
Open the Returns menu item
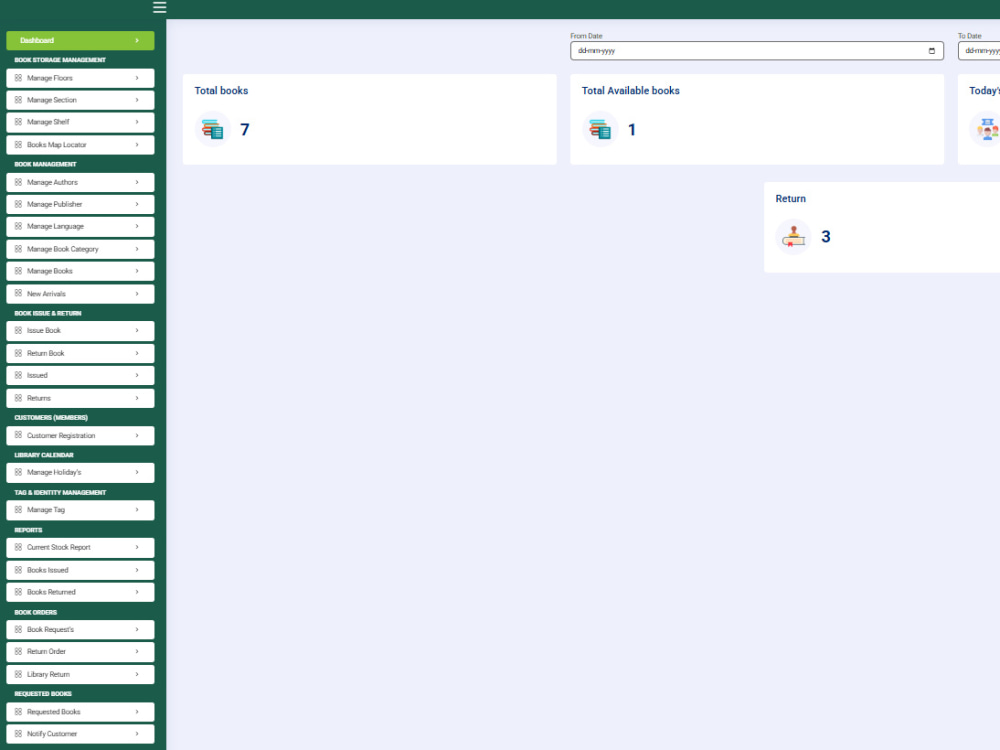80,398
